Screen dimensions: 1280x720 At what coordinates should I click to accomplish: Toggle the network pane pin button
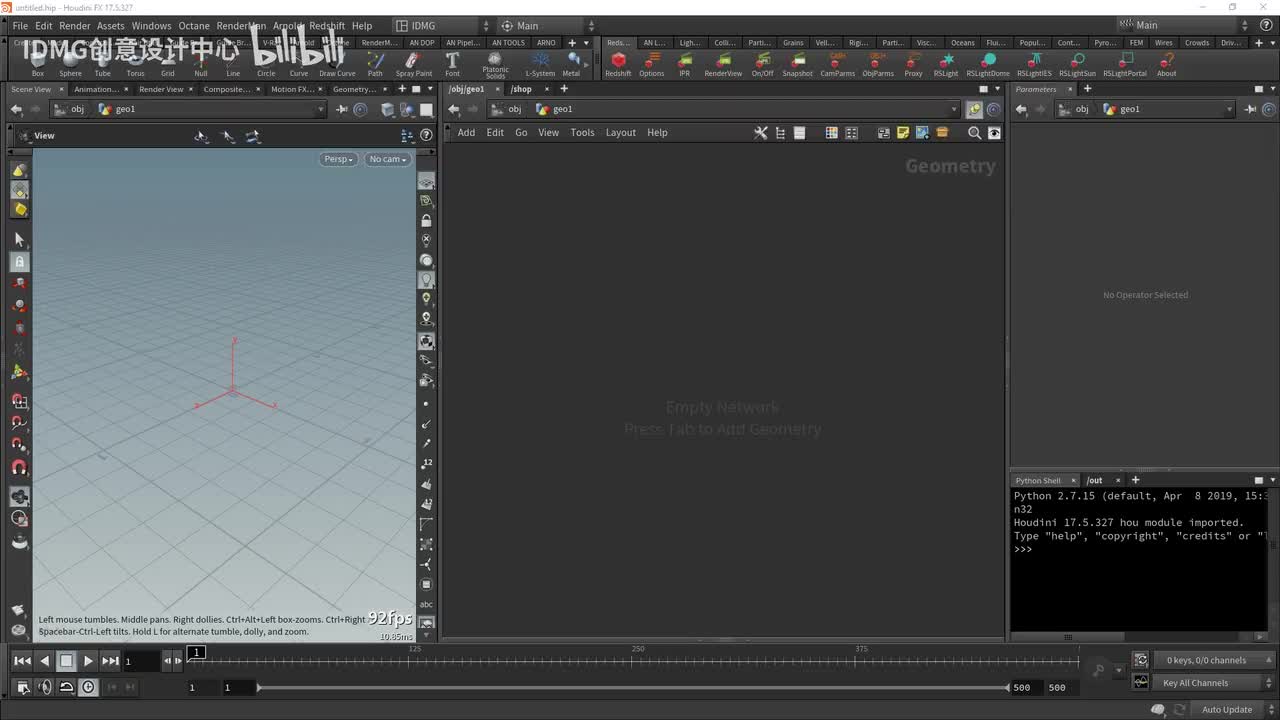[x=973, y=109]
